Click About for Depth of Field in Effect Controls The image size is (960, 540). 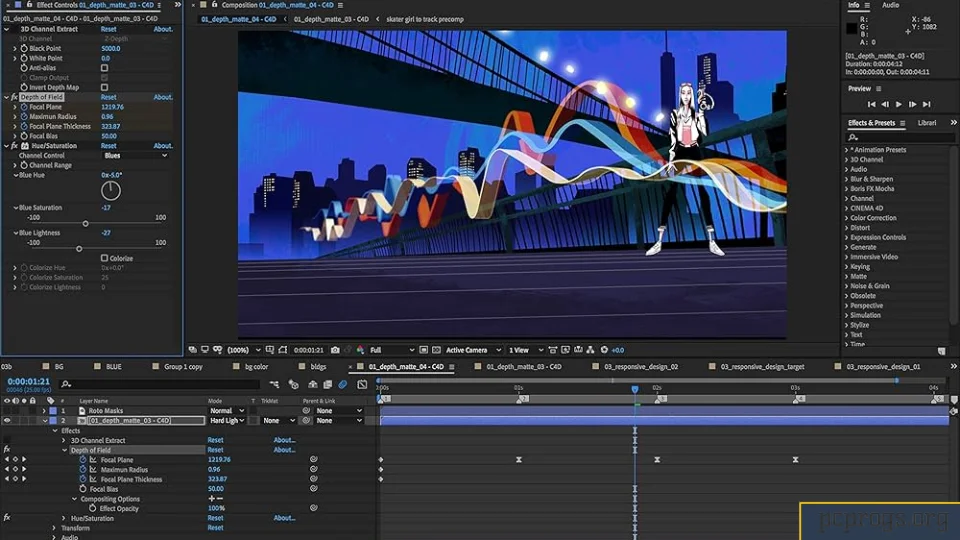click(x=163, y=97)
